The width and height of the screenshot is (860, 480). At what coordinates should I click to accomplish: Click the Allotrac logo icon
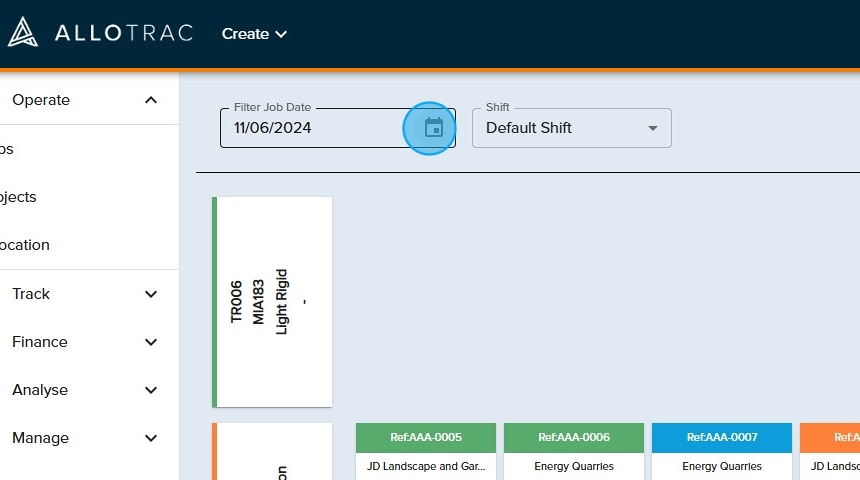[22, 33]
